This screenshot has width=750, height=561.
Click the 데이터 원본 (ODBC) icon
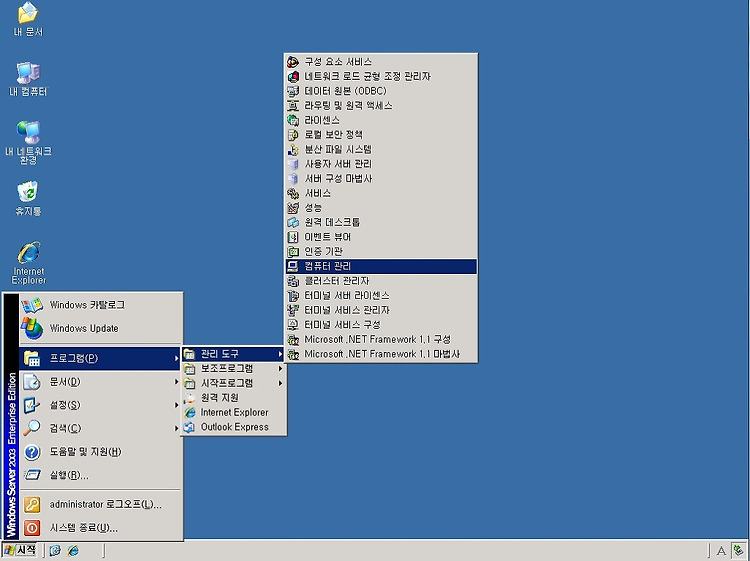tap(293, 91)
